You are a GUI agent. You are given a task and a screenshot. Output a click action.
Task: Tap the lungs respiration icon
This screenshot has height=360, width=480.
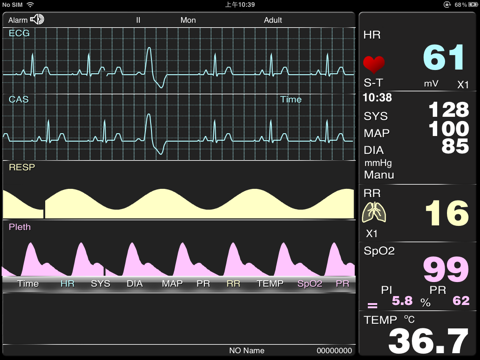click(x=374, y=213)
